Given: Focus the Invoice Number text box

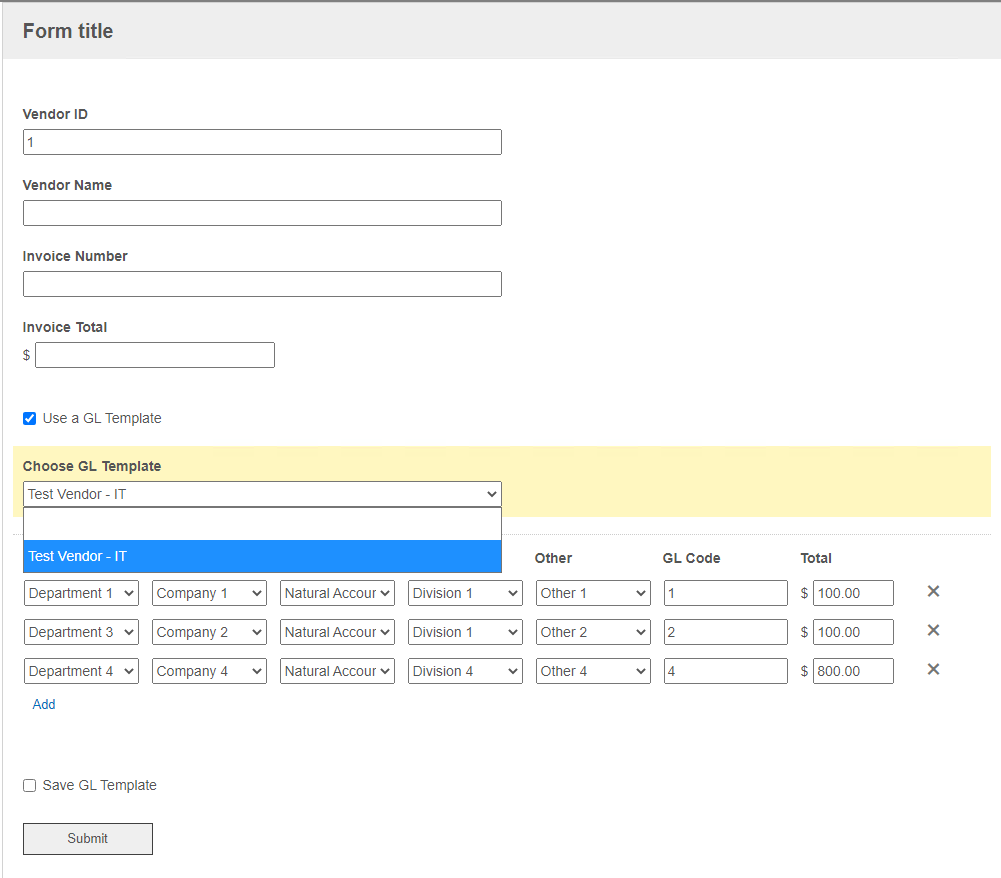Looking at the screenshot, I should tap(262, 284).
